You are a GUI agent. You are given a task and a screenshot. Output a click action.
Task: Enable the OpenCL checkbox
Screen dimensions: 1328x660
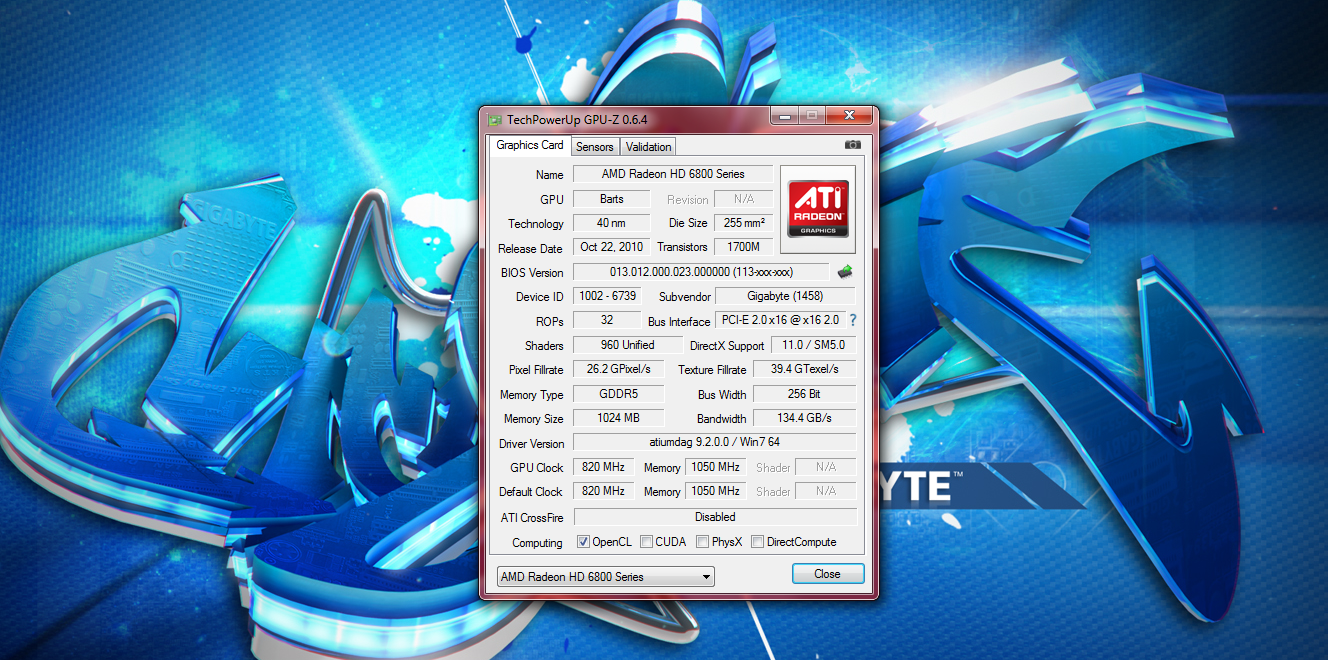pyautogui.click(x=583, y=542)
